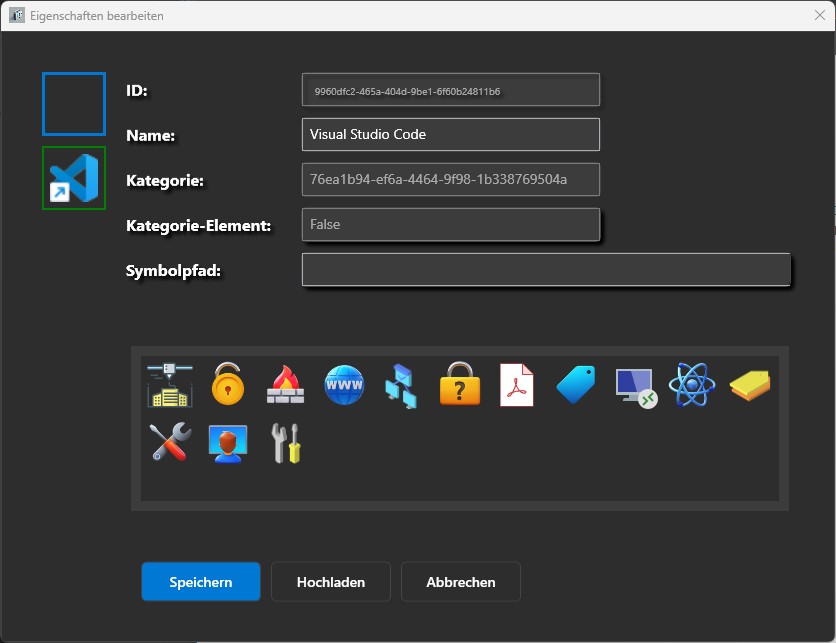This screenshot has width=836, height=643.
Task: Select the firewall flame icon
Action: pos(285,384)
